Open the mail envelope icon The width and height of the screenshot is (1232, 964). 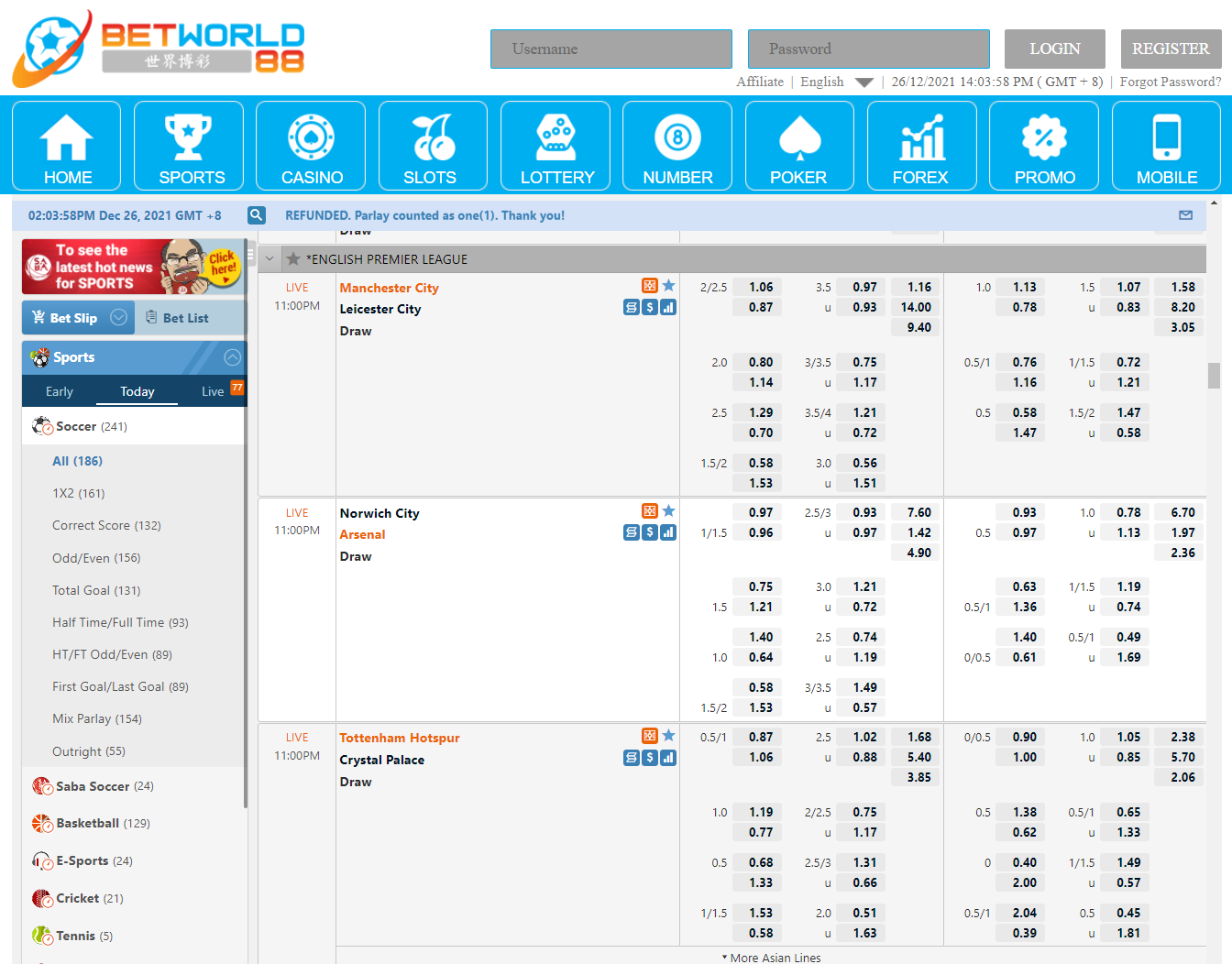(1185, 215)
